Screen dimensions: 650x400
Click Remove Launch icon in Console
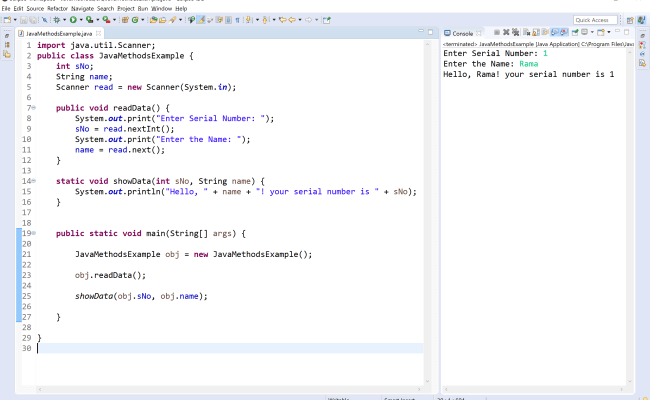pyautogui.click(x=506, y=32)
